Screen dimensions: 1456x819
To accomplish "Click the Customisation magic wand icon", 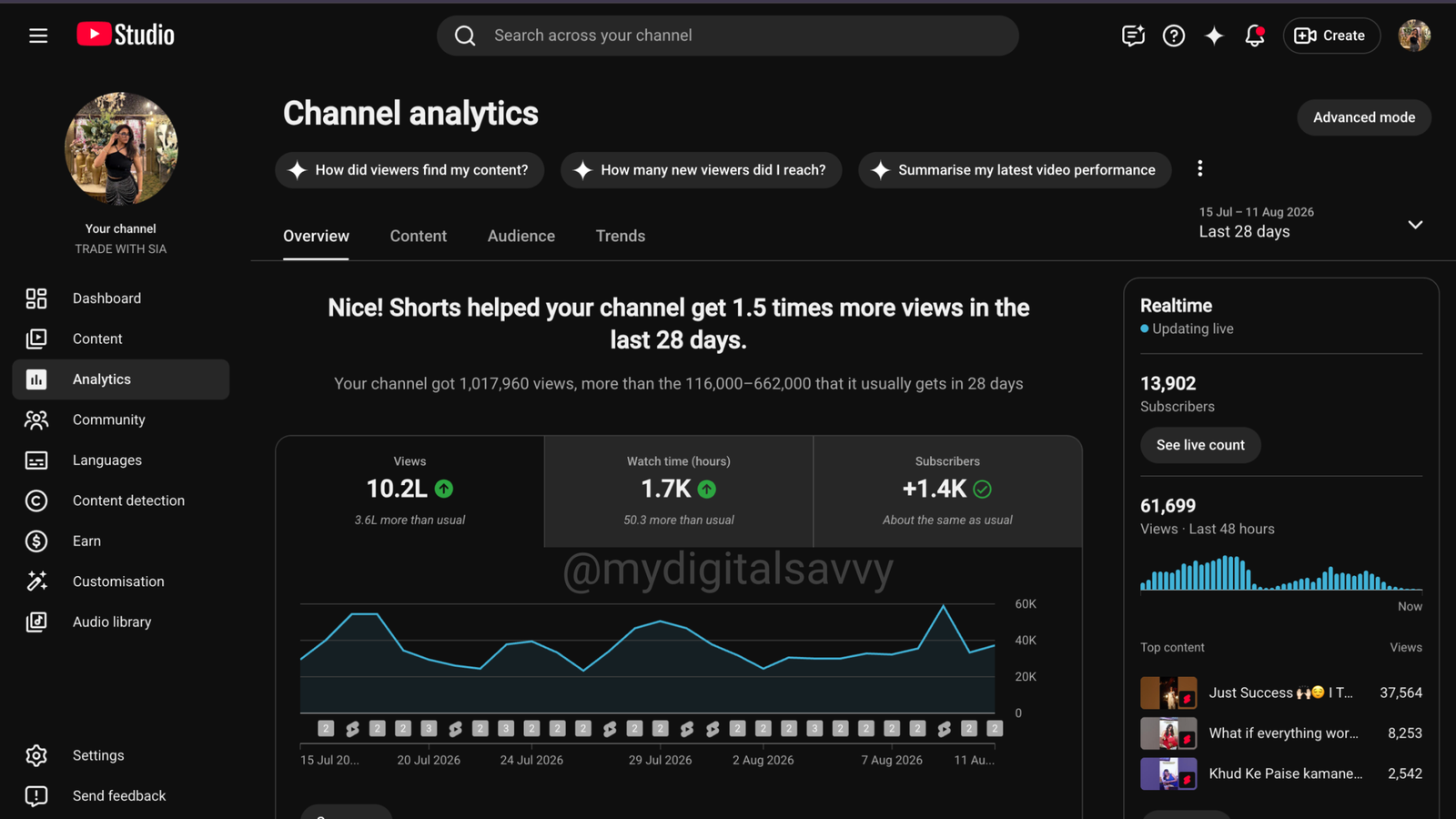I will coord(36,581).
